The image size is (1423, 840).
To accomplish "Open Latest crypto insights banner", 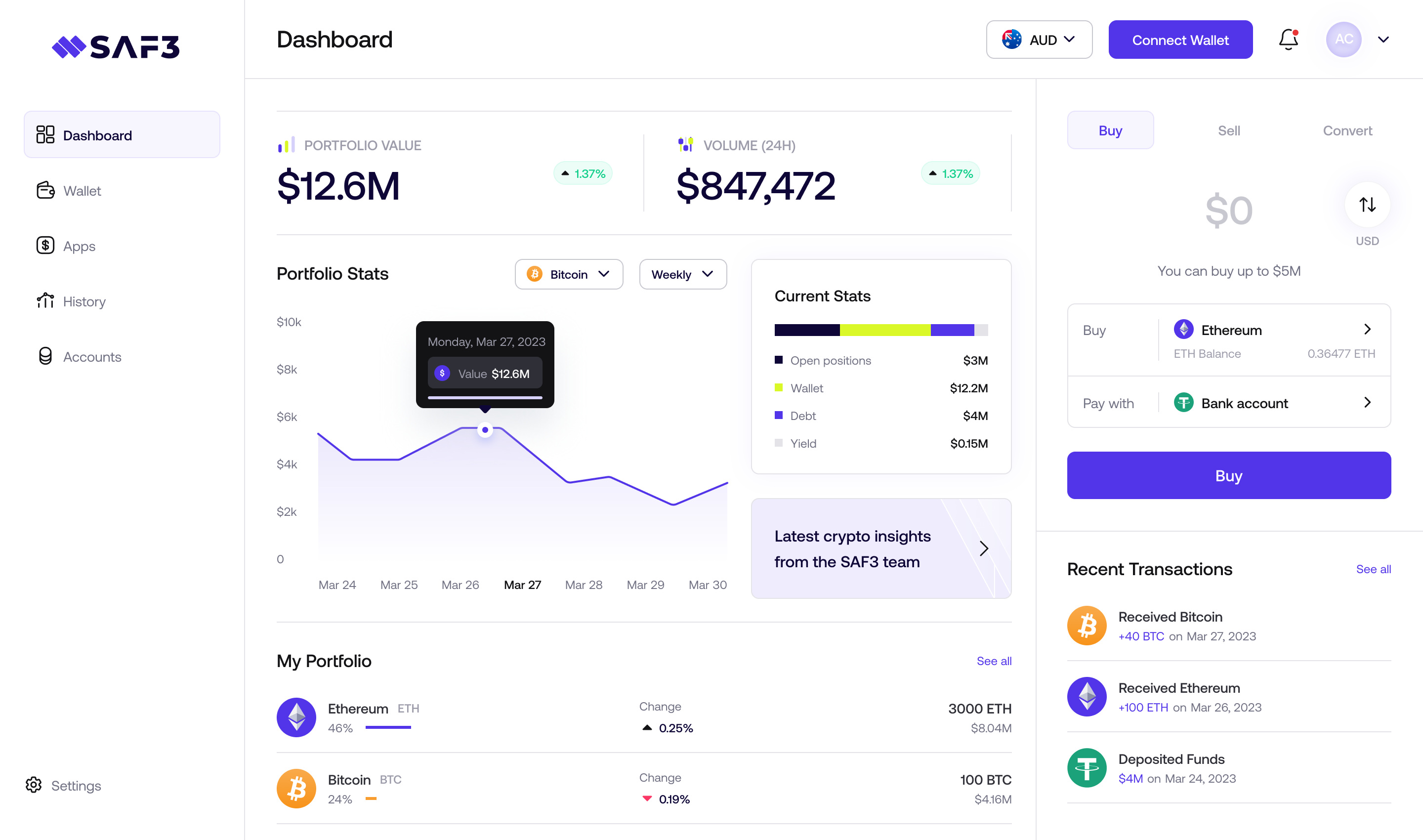I will point(881,548).
